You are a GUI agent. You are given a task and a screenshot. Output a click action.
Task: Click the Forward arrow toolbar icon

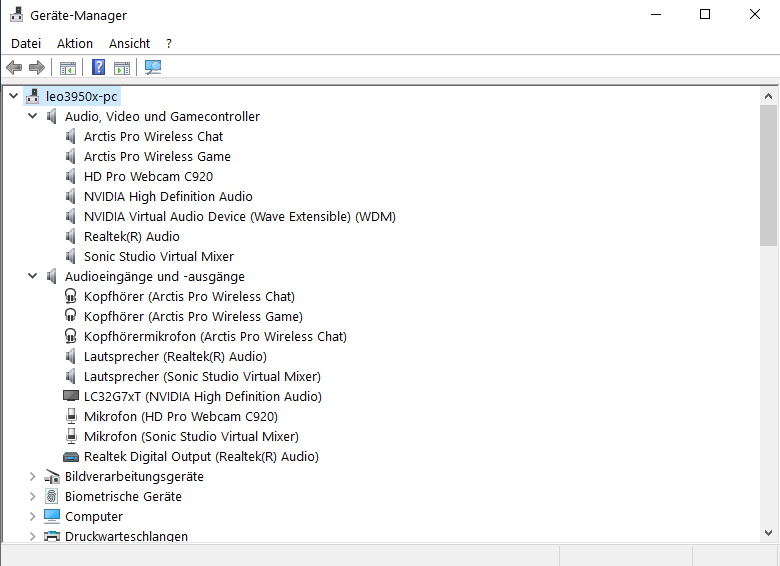[x=37, y=67]
